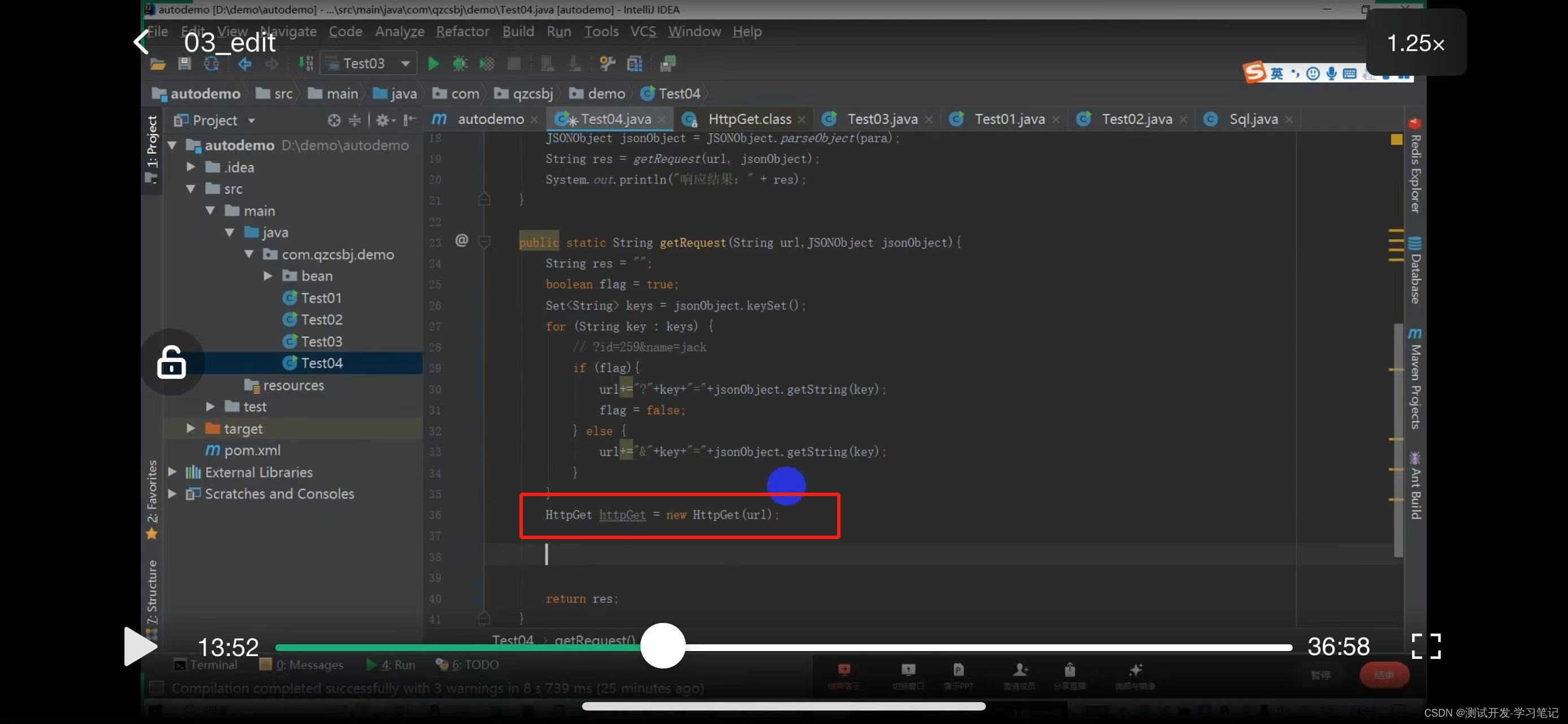
Task: Click the red 结束 end button
Action: pos(1384,675)
